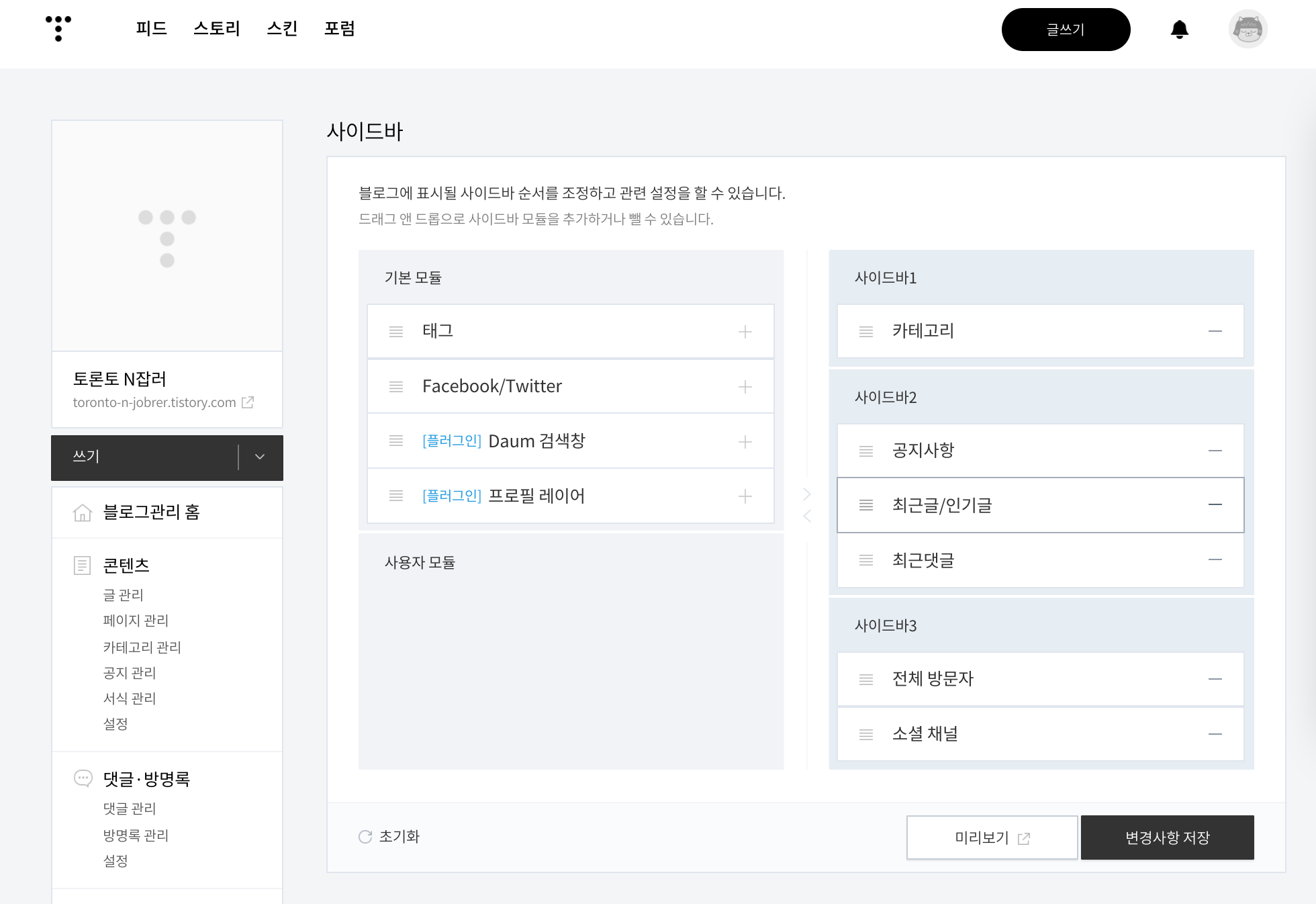Remove 소셜 채널 module with minus icon

click(1215, 734)
